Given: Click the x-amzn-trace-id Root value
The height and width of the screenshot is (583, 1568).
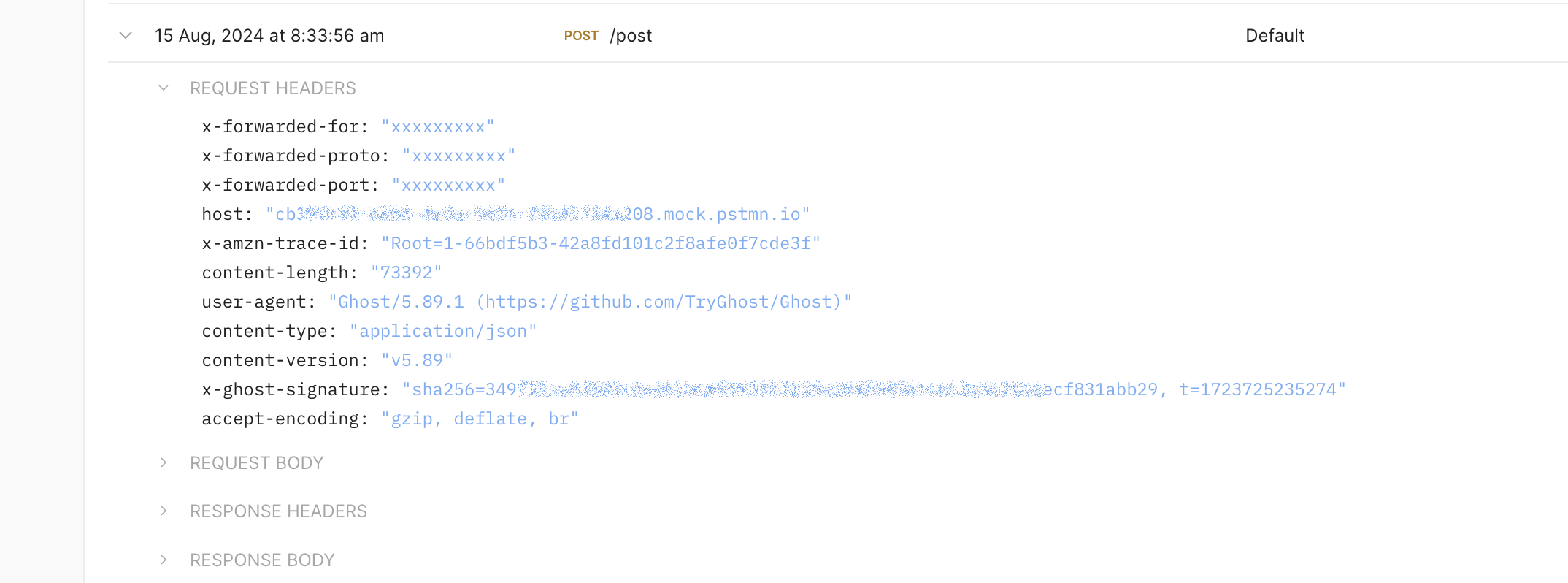Looking at the screenshot, I should [x=600, y=243].
